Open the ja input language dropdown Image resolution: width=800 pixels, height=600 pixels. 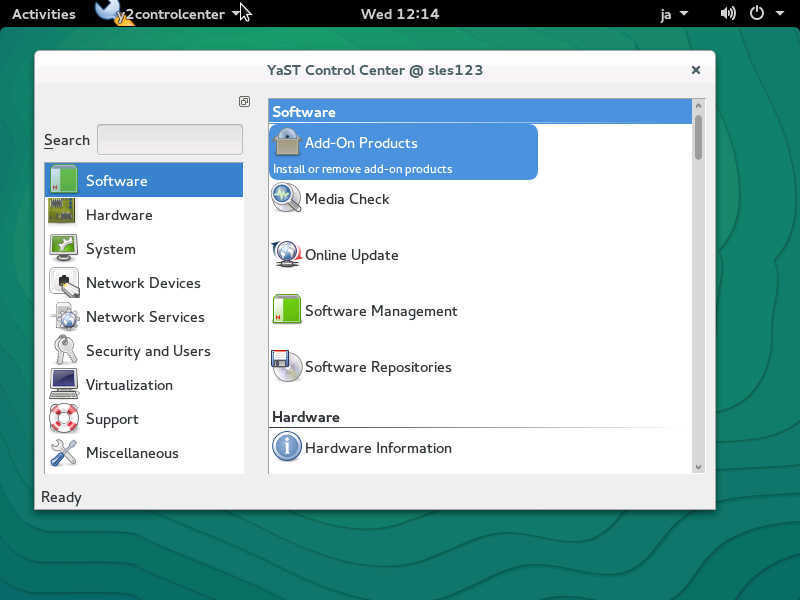674,14
